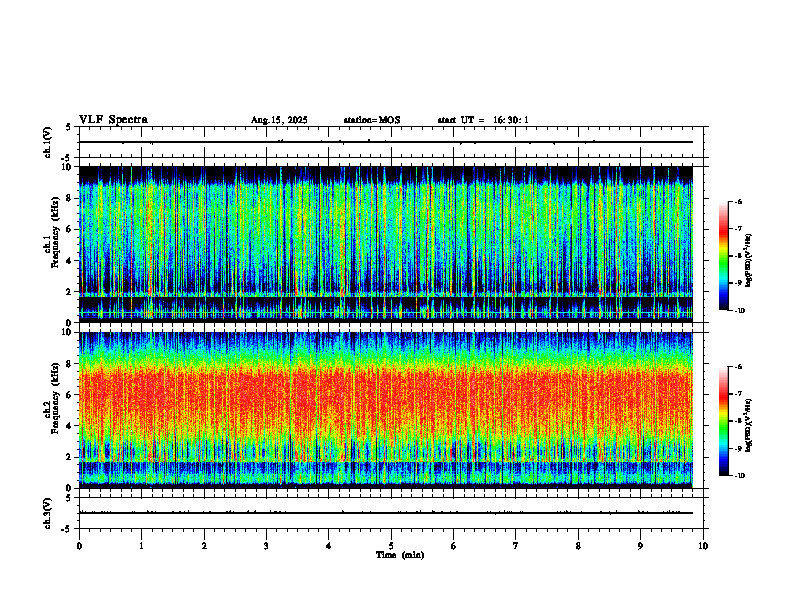
Task: Click time axis tick label "7"
Action: [x=516, y=546]
